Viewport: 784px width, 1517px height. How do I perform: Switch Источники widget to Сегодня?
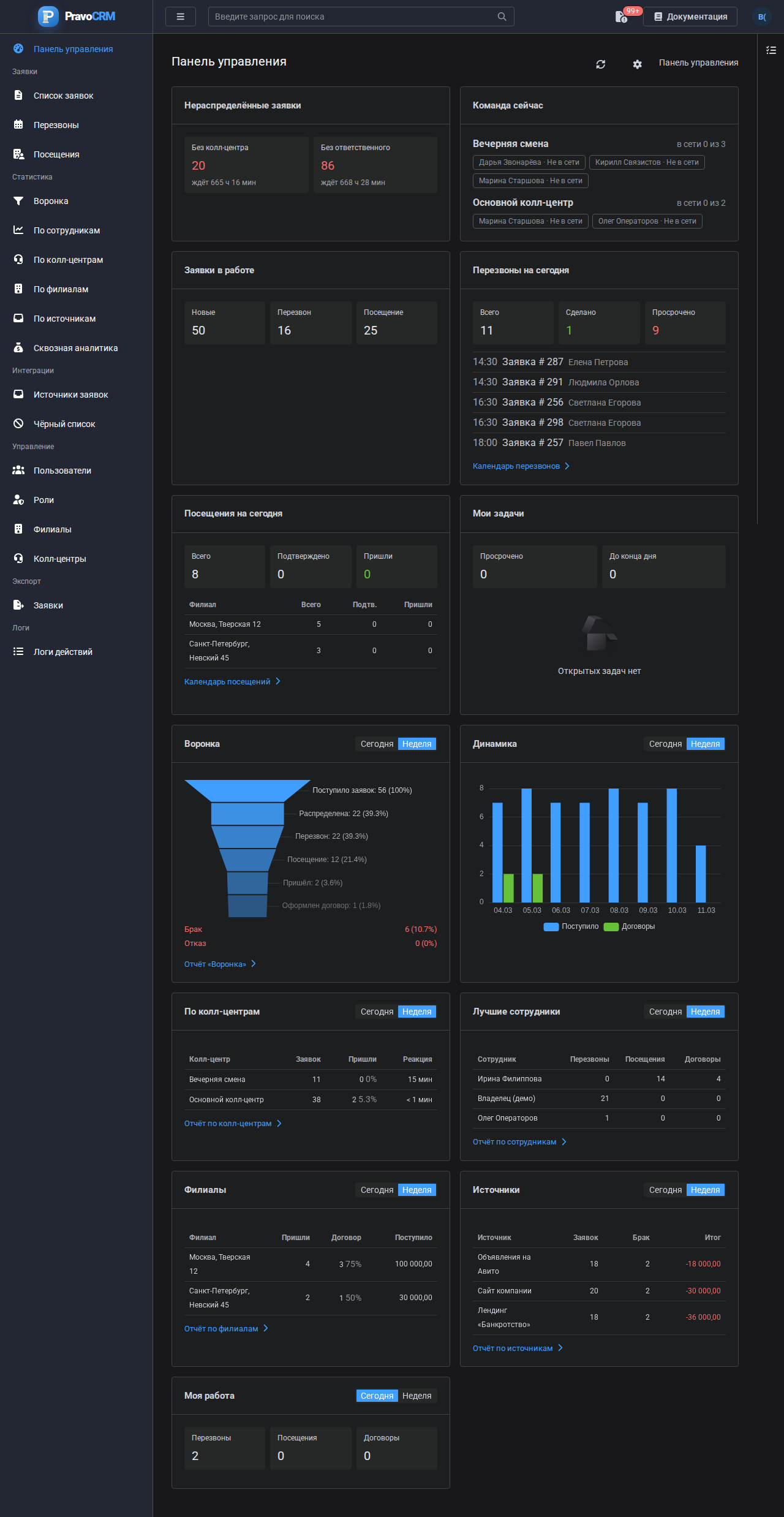(x=665, y=1190)
